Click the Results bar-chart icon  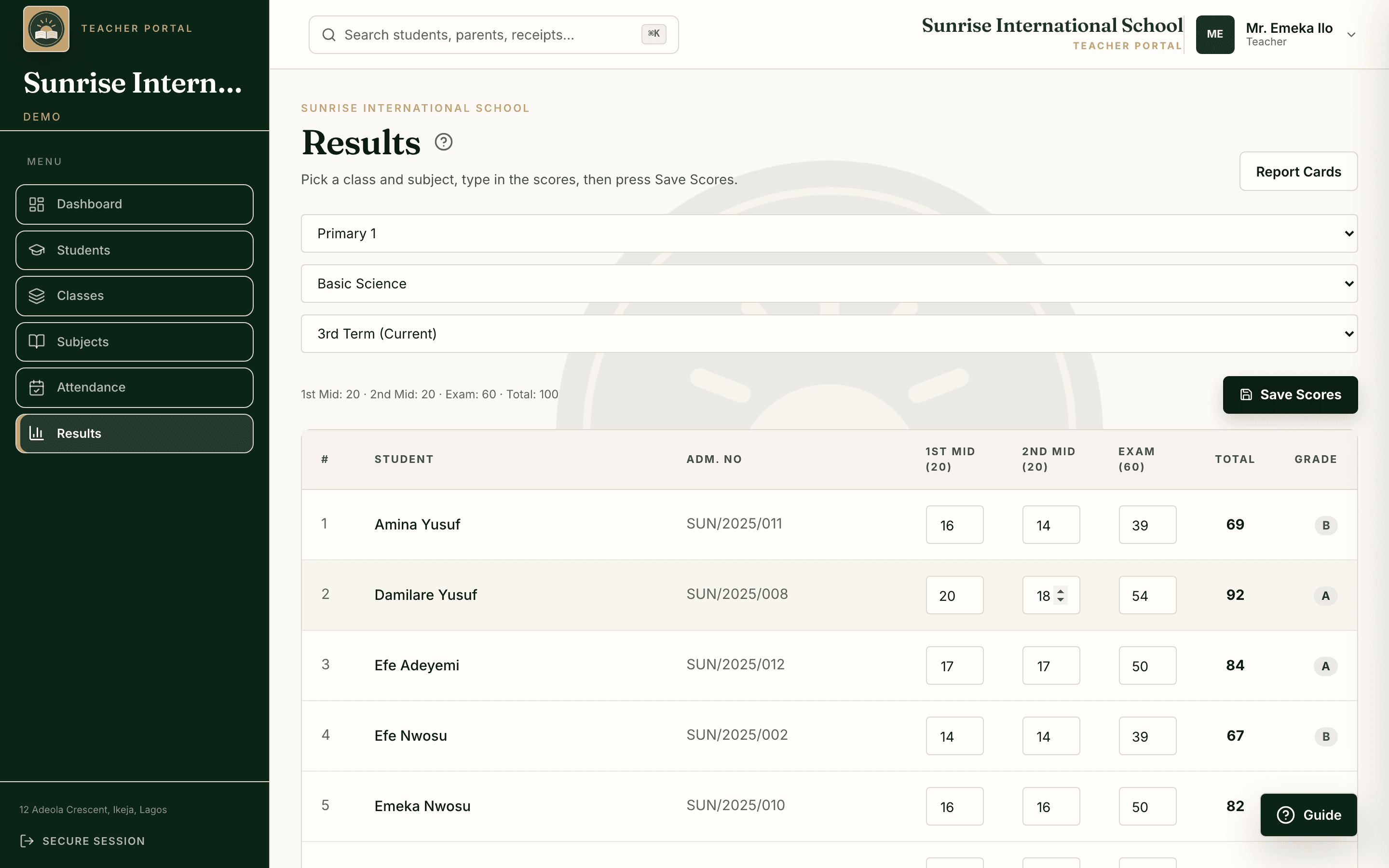tap(37, 434)
